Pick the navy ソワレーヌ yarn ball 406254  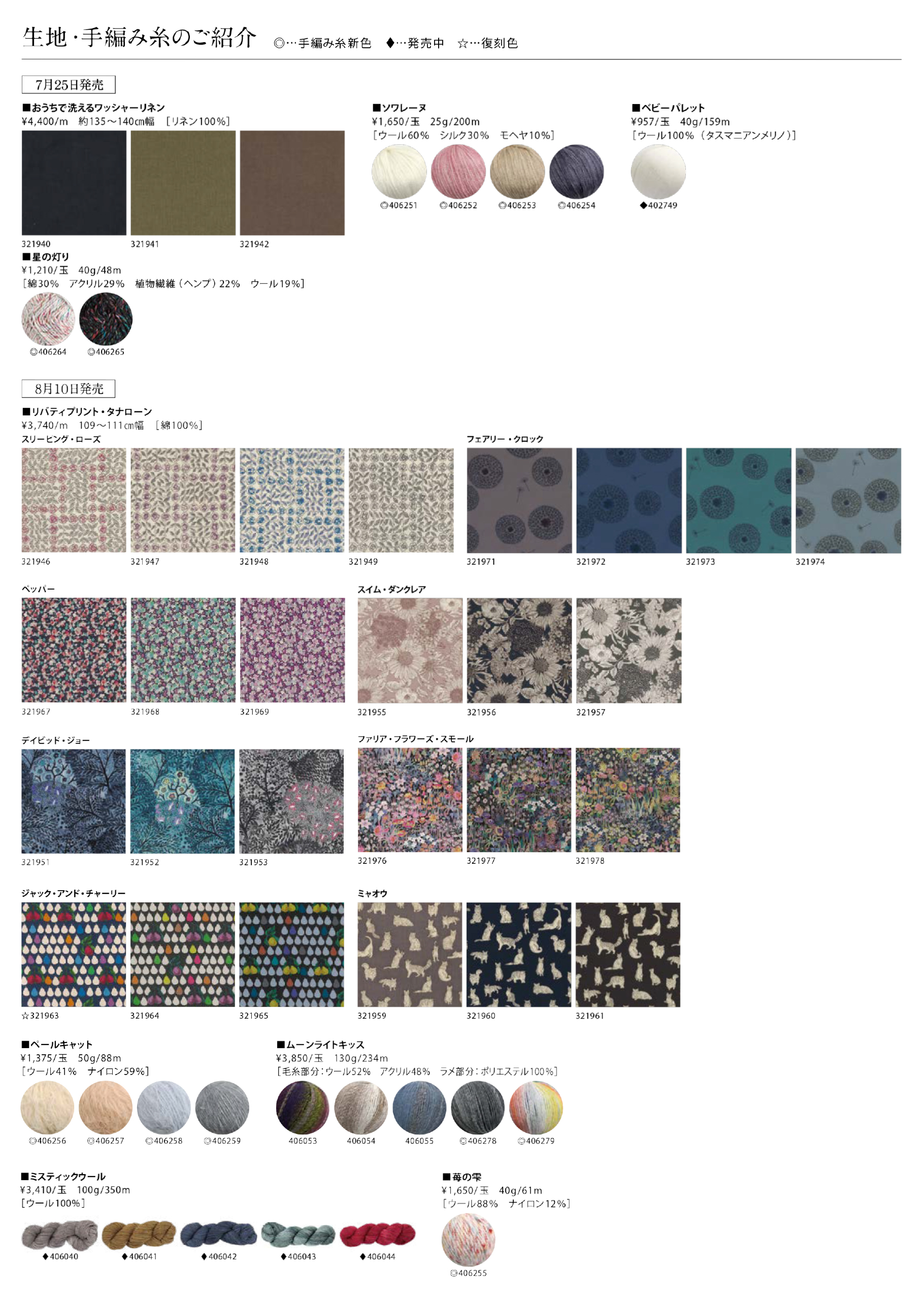point(576,171)
